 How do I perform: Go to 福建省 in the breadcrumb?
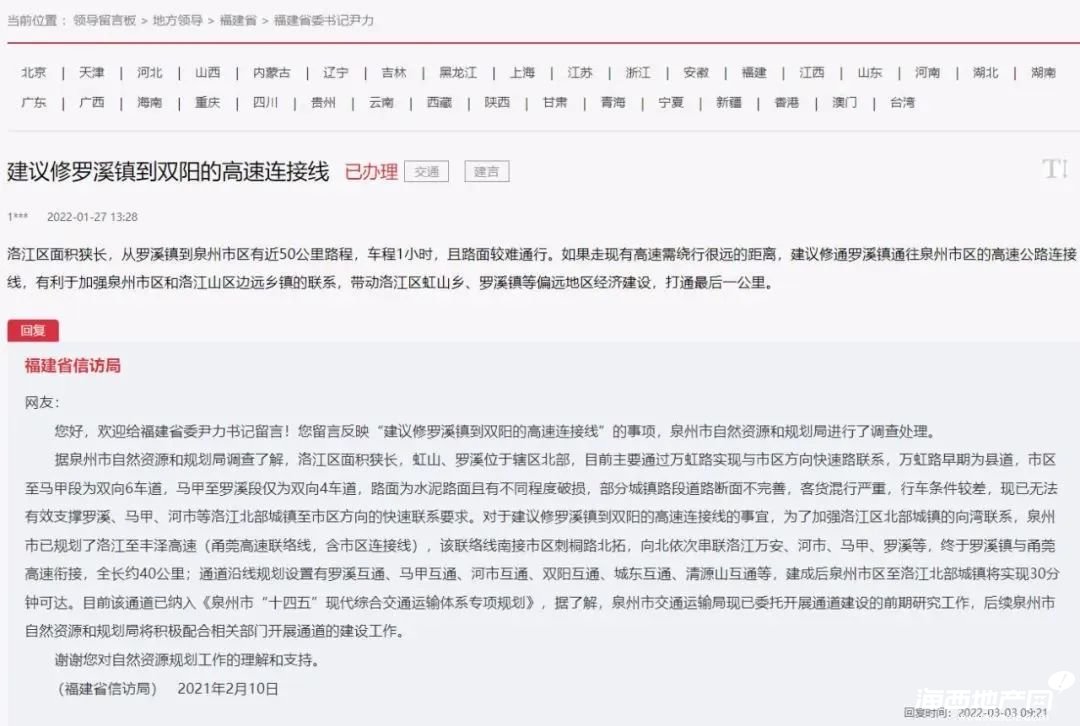238,21
